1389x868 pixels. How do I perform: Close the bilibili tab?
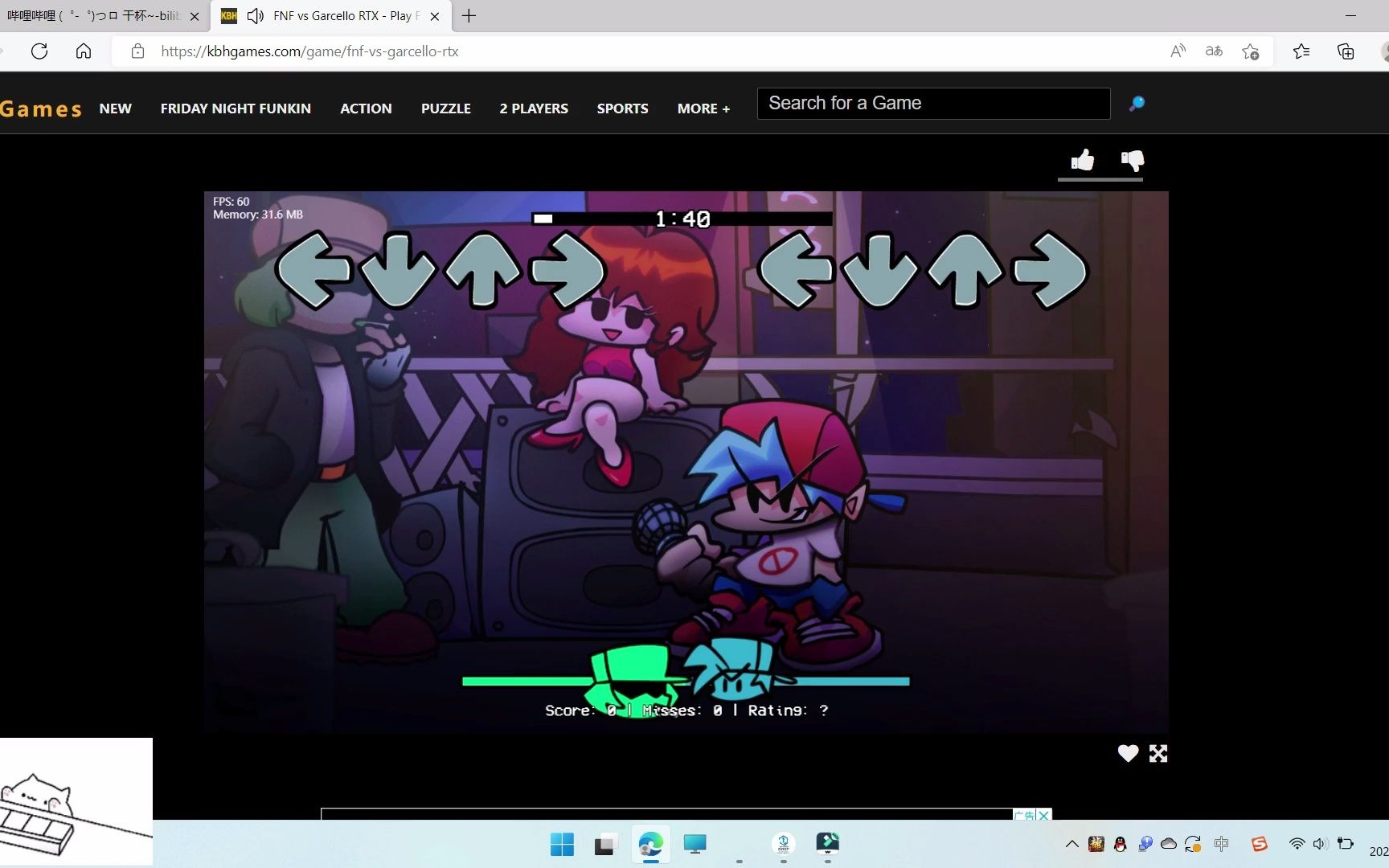pyautogui.click(x=195, y=16)
